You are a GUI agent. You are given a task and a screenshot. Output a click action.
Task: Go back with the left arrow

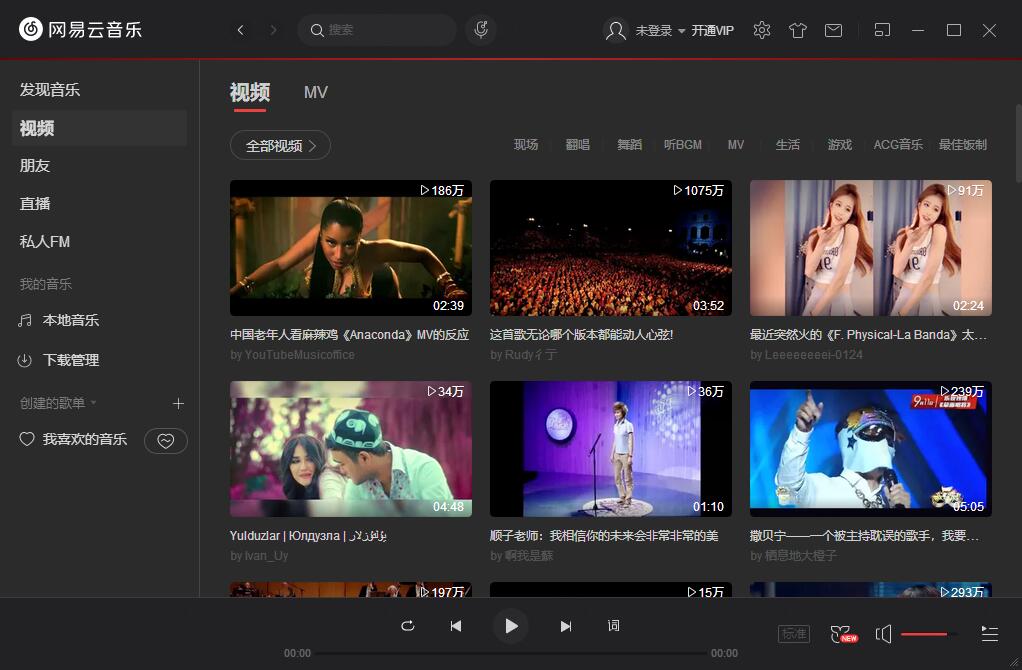(x=241, y=30)
